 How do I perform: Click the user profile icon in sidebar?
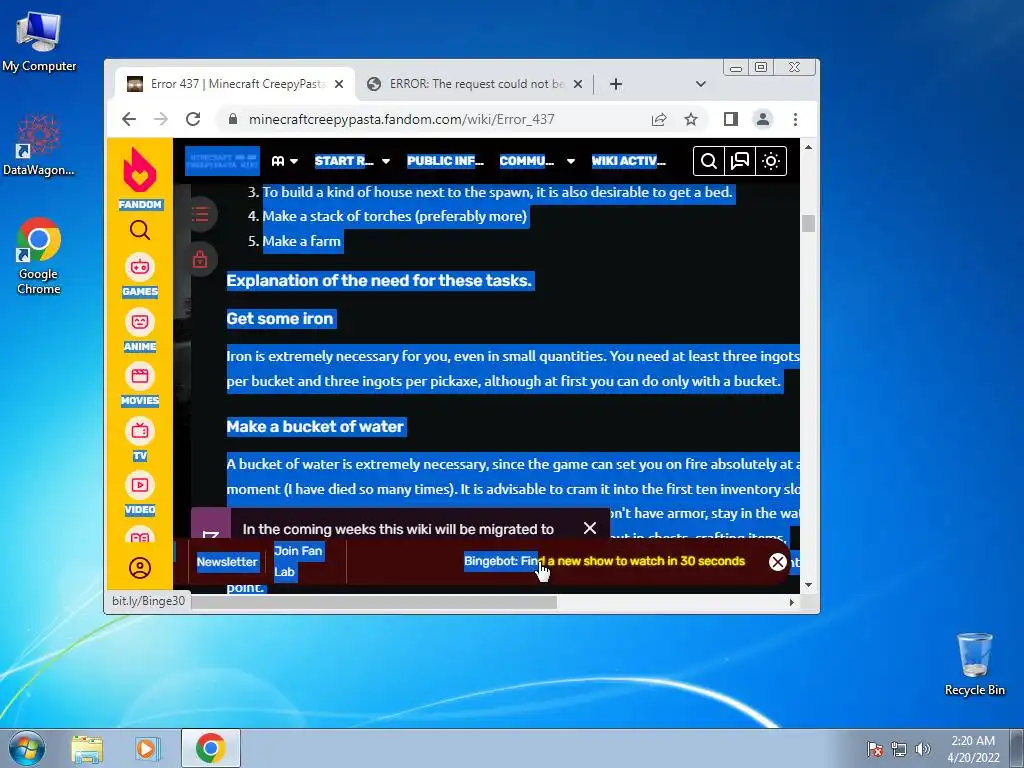point(140,568)
